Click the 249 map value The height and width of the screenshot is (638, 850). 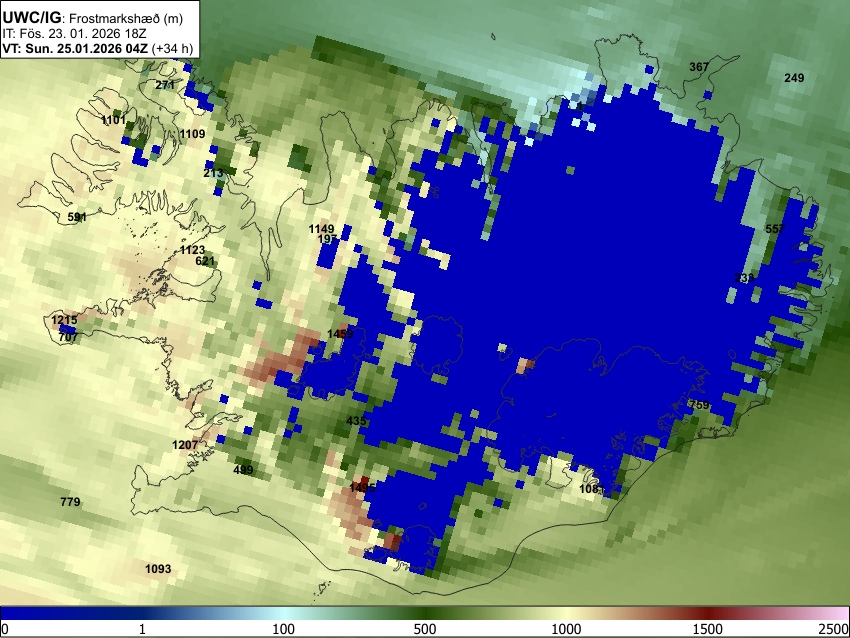(794, 78)
